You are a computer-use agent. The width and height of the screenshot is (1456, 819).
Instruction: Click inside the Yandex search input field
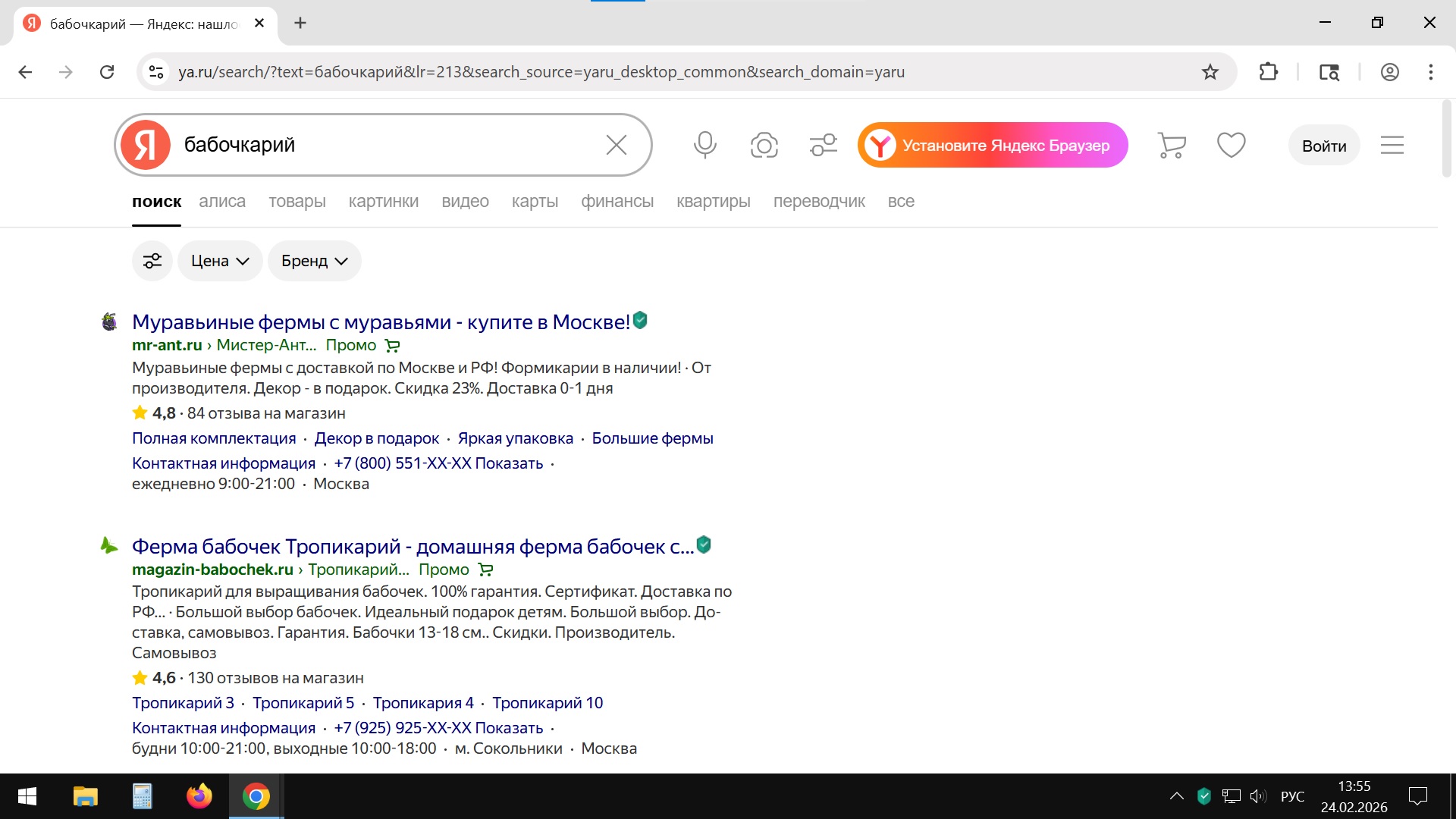[387, 145]
